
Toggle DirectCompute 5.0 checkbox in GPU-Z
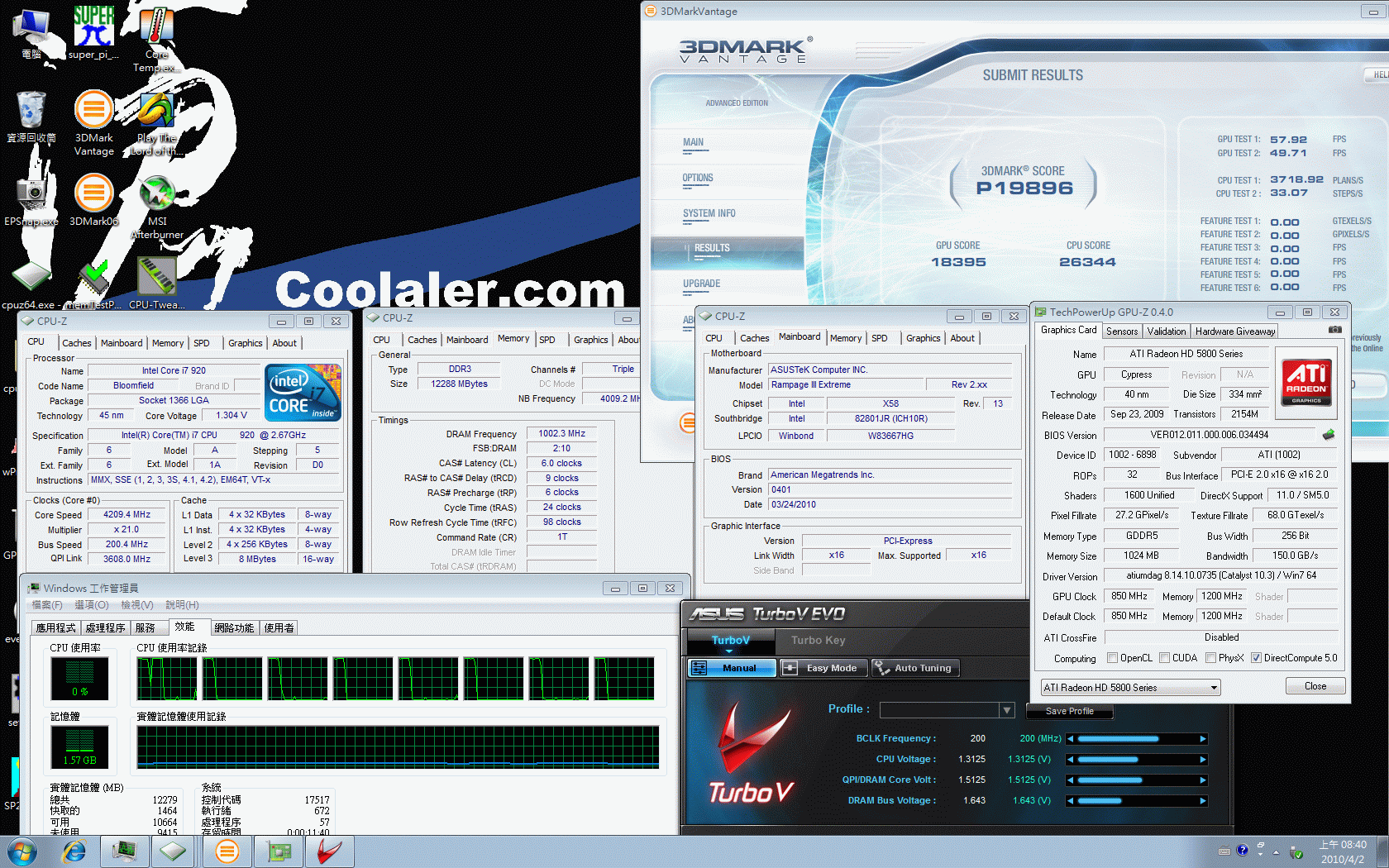[x=1256, y=658]
